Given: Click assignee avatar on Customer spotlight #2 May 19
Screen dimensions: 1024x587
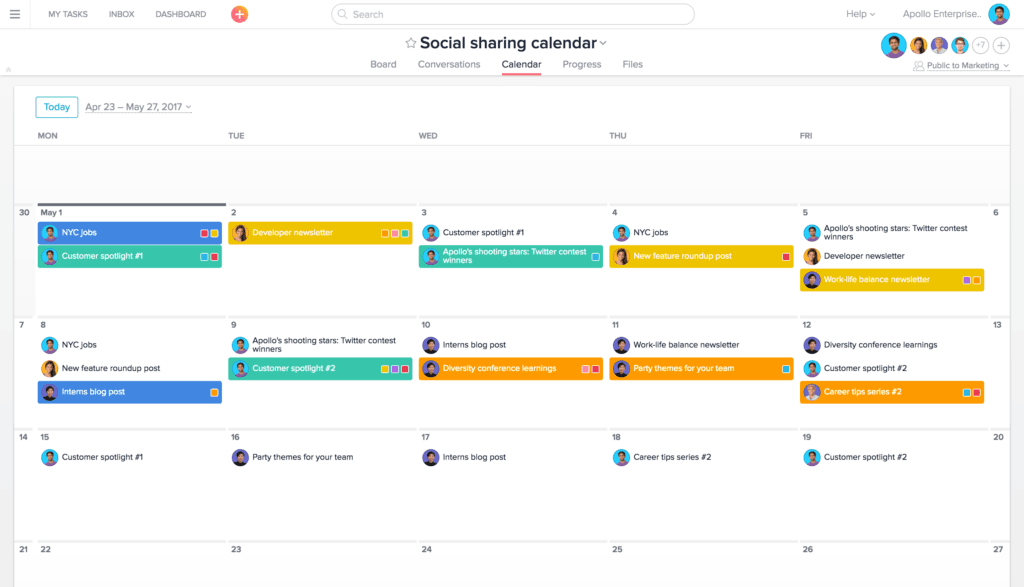Looking at the screenshot, I should tap(812, 458).
